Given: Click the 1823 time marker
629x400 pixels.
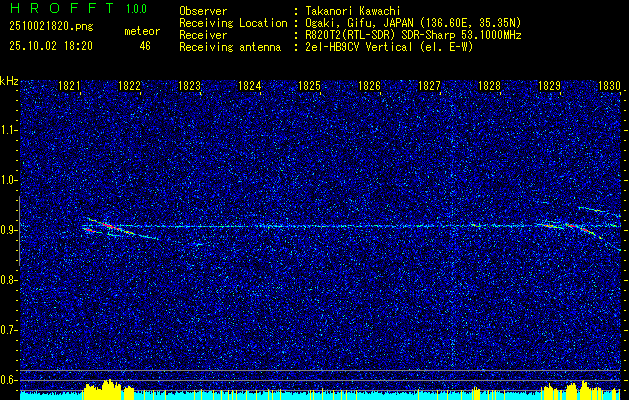Looking at the screenshot, I should pos(189,86).
